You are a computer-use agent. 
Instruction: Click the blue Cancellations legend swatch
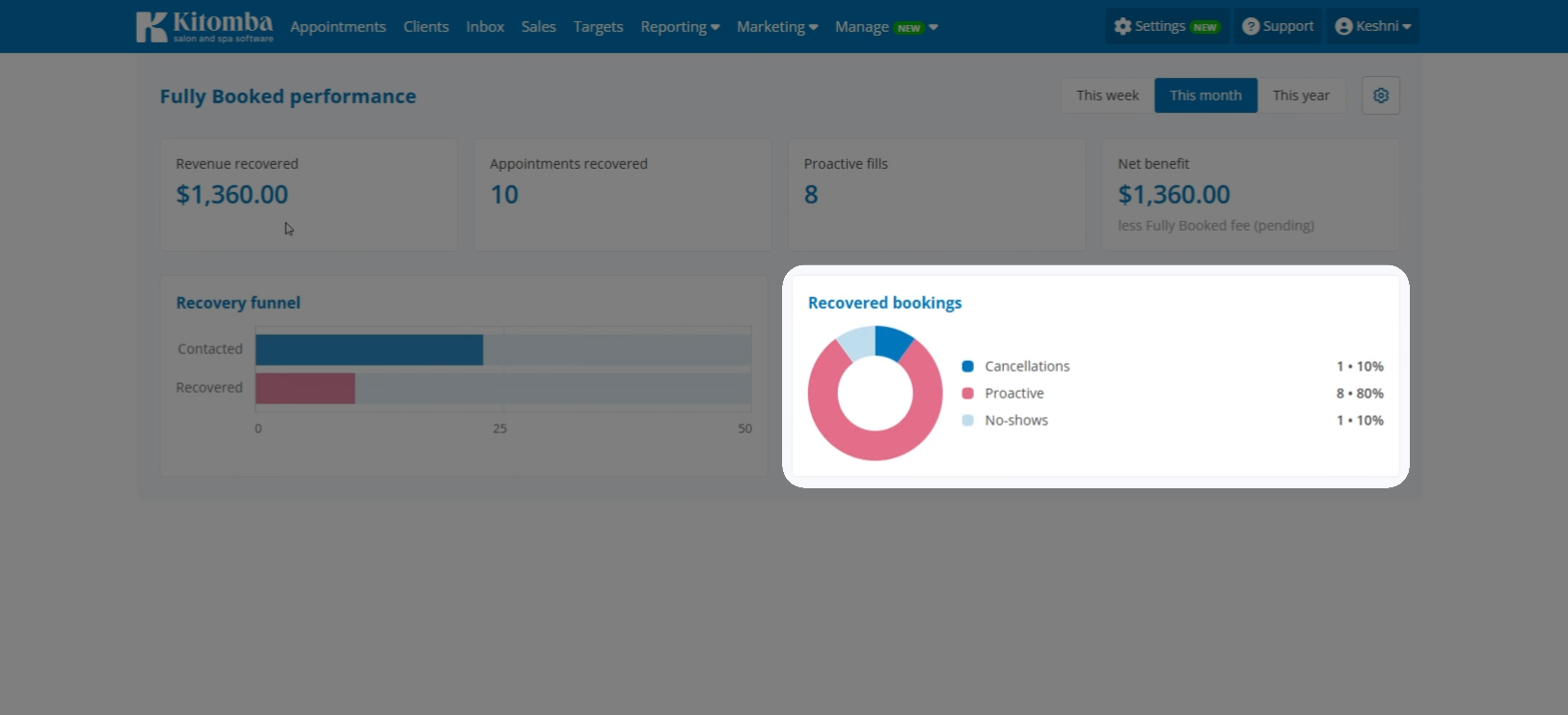[x=967, y=367]
